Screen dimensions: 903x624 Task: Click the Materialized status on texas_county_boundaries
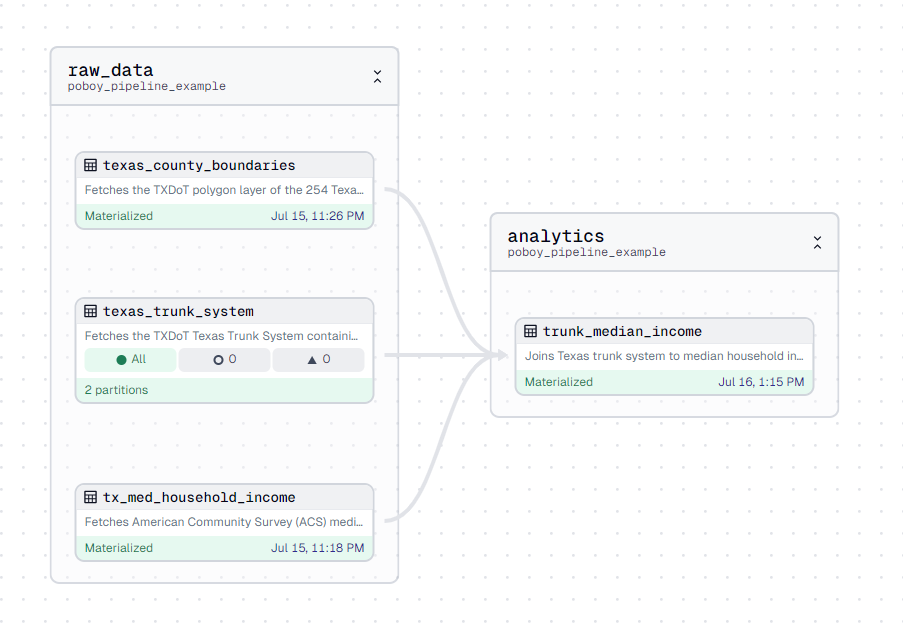[119, 215]
